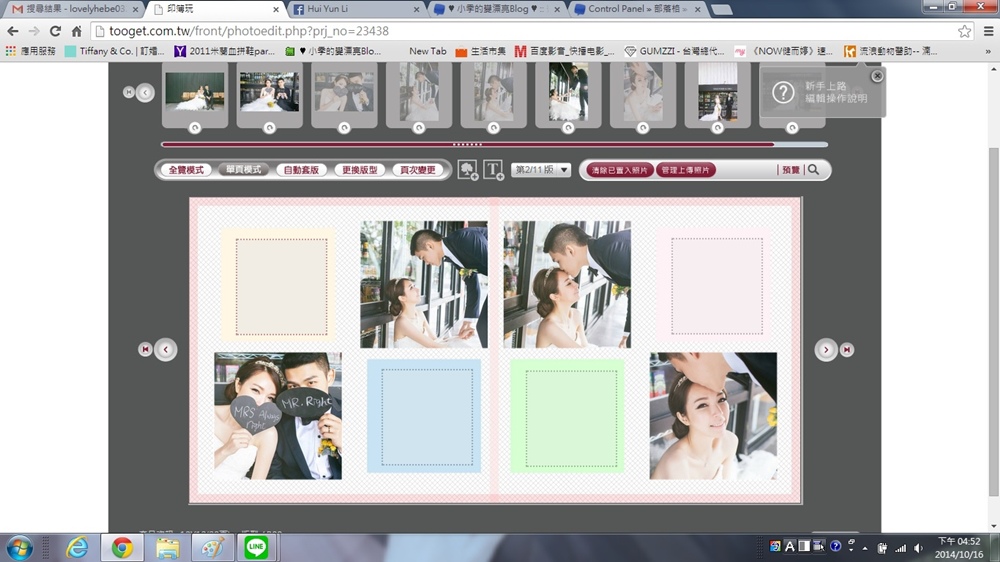Click the volume icon in system tray
Screen dimensions: 1000x562
coord(918,547)
